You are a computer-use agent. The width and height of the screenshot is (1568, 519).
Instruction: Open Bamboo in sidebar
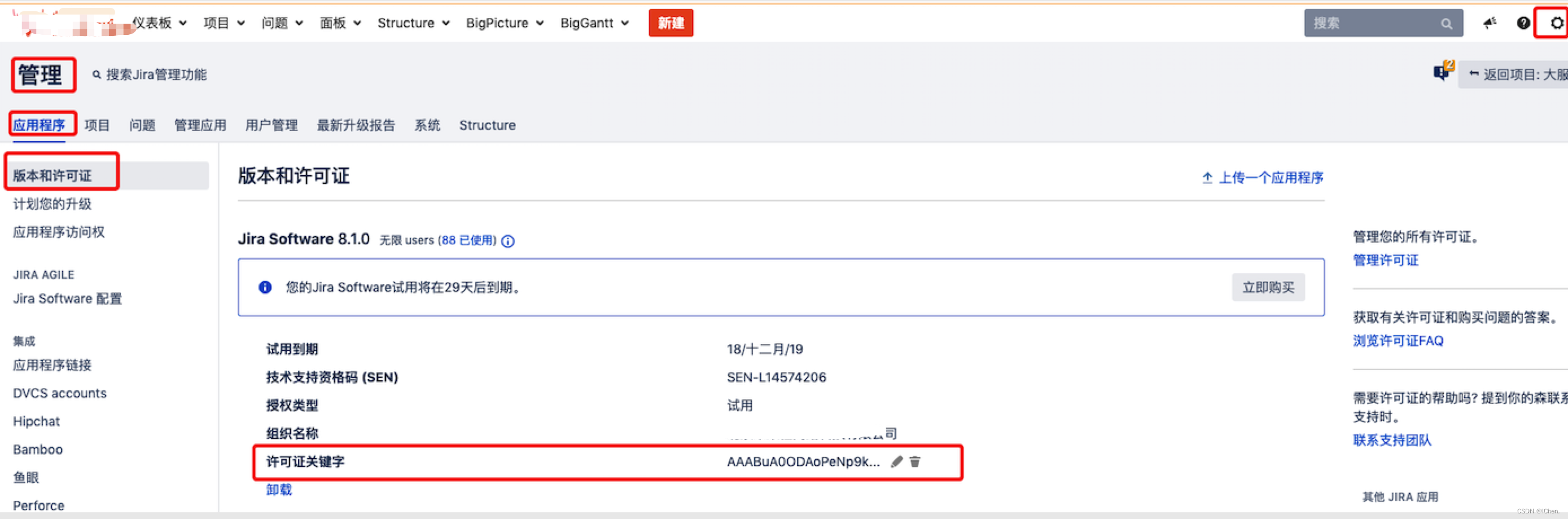coord(38,449)
